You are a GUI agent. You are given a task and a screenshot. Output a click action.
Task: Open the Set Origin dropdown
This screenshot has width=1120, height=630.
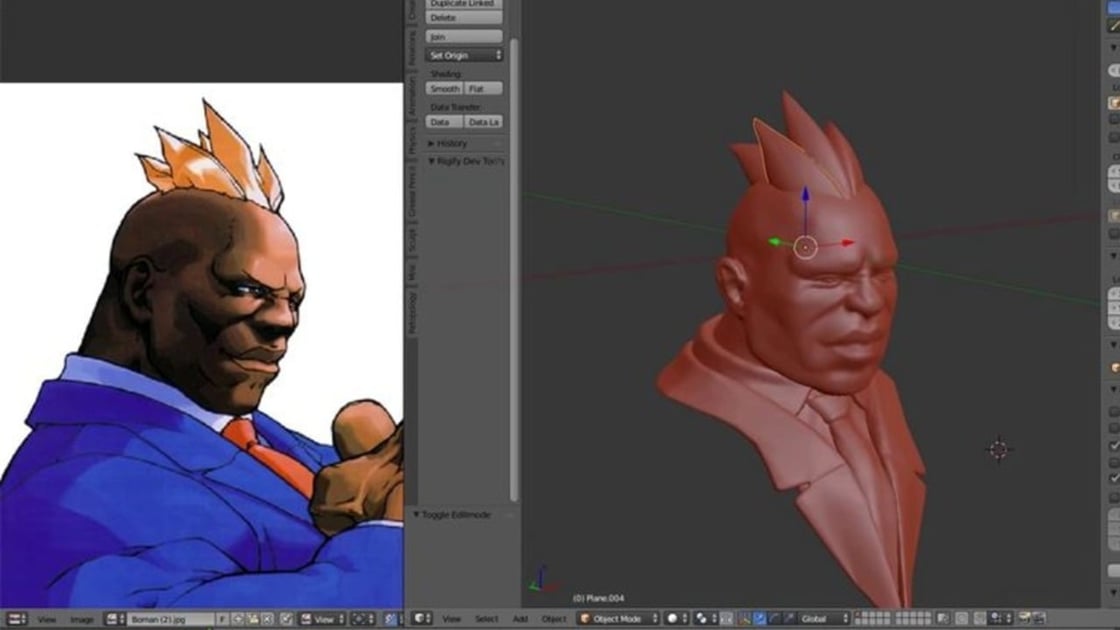coord(463,55)
